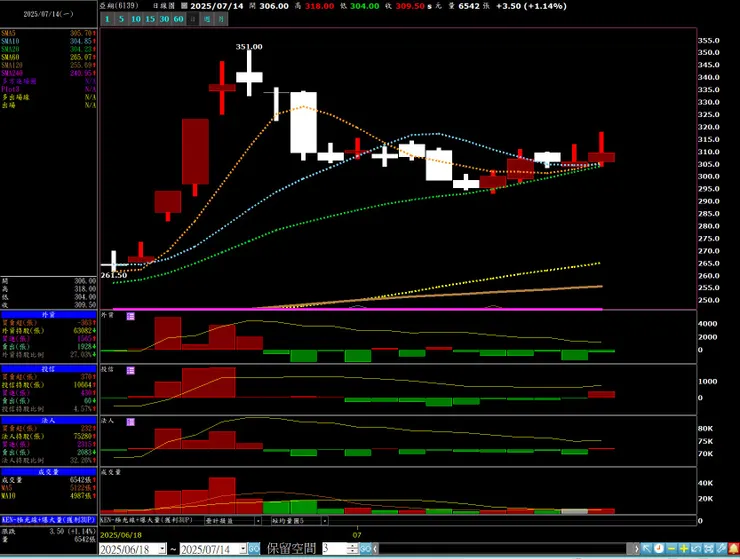Click the 351.00 high price label
The width and height of the screenshot is (740, 559).
pos(249,47)
